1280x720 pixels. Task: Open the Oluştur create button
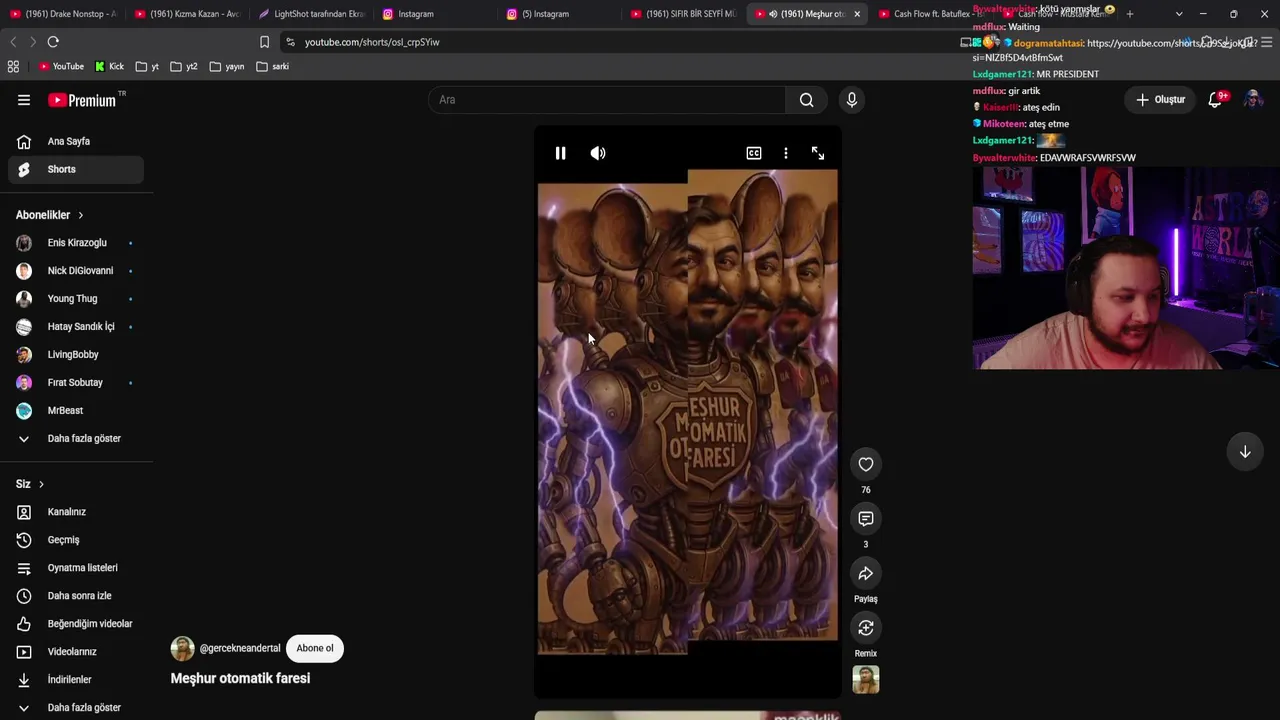coord(1161,100)
